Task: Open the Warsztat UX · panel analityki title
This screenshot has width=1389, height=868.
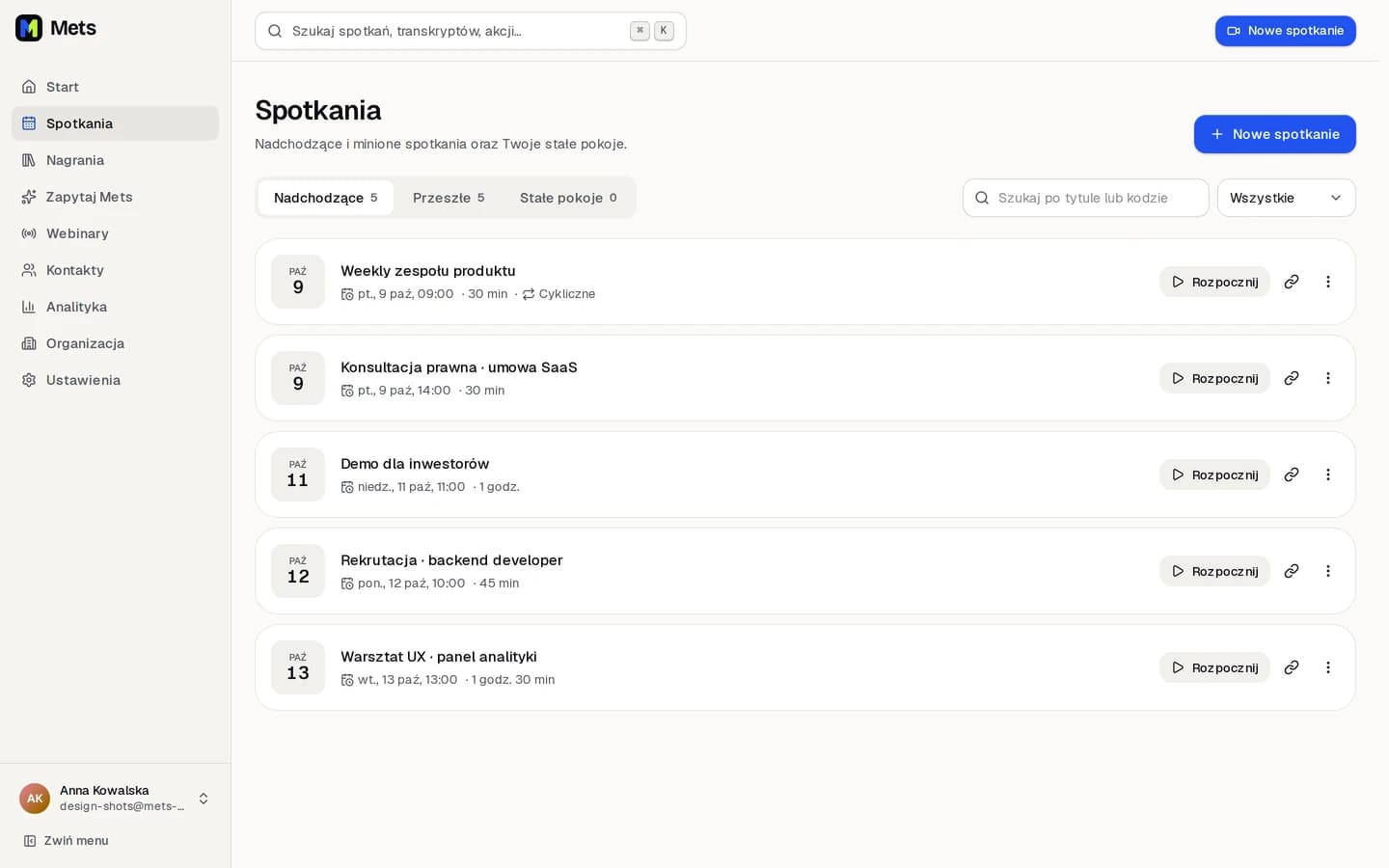Action: [x=439, y=657]
